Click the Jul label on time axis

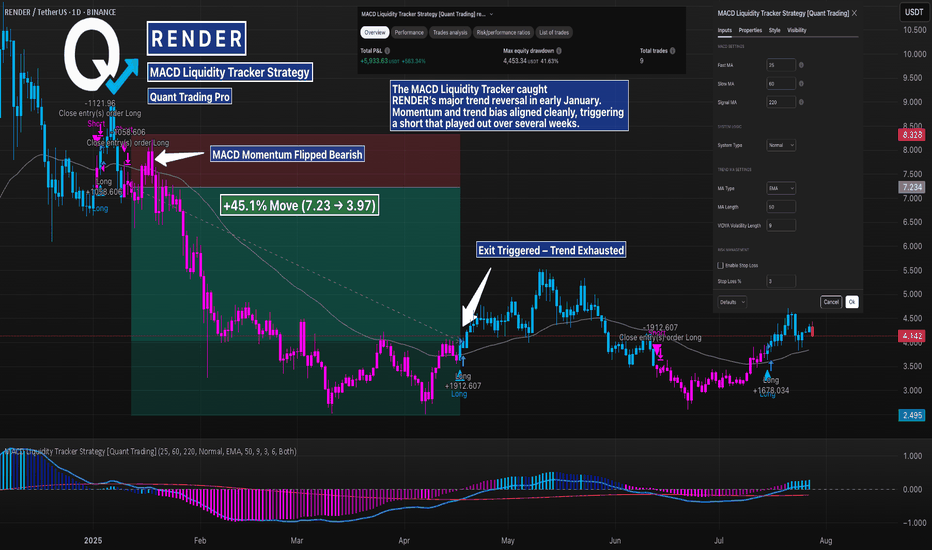pos(719,540)
